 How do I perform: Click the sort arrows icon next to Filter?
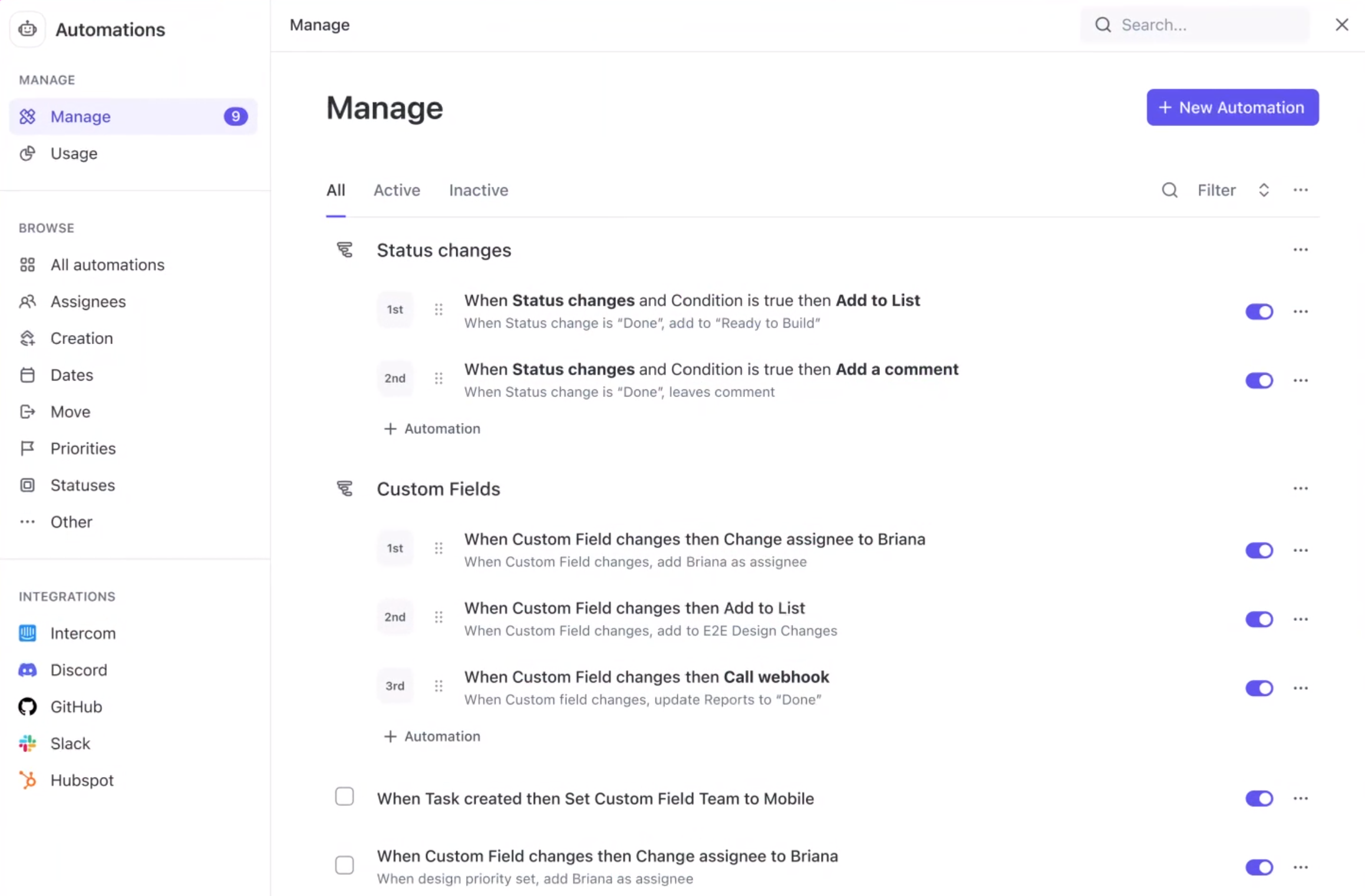click(1264, 190)
